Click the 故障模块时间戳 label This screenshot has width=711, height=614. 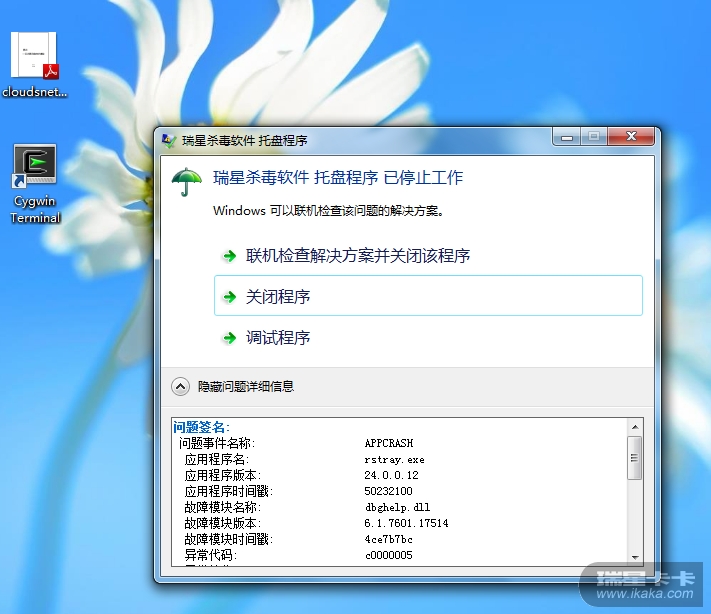(x=229, y=539)
